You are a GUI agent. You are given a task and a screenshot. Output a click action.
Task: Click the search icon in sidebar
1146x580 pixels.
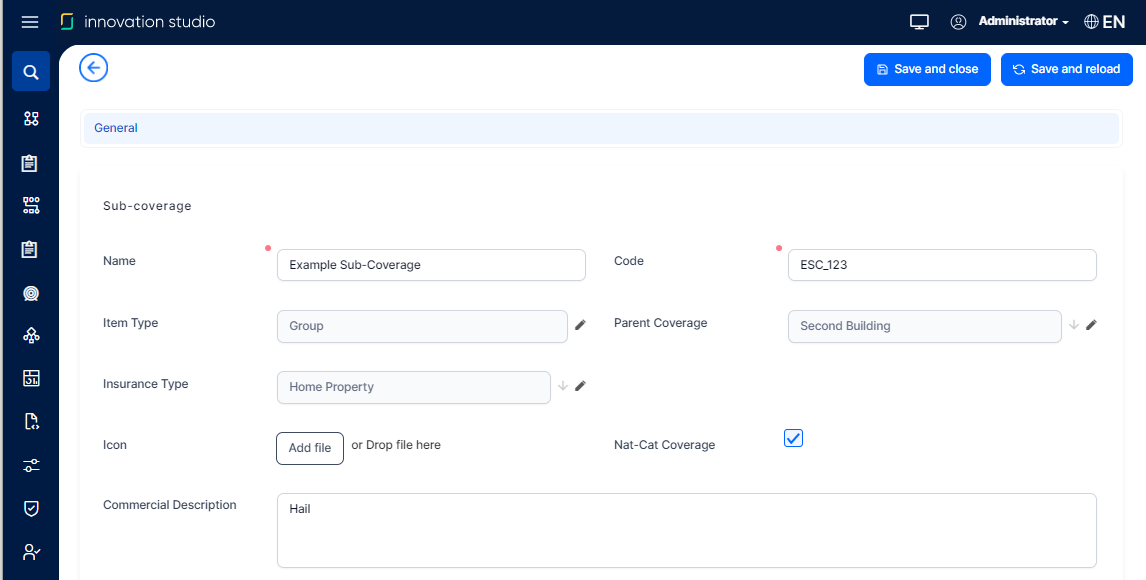[31, 72]
